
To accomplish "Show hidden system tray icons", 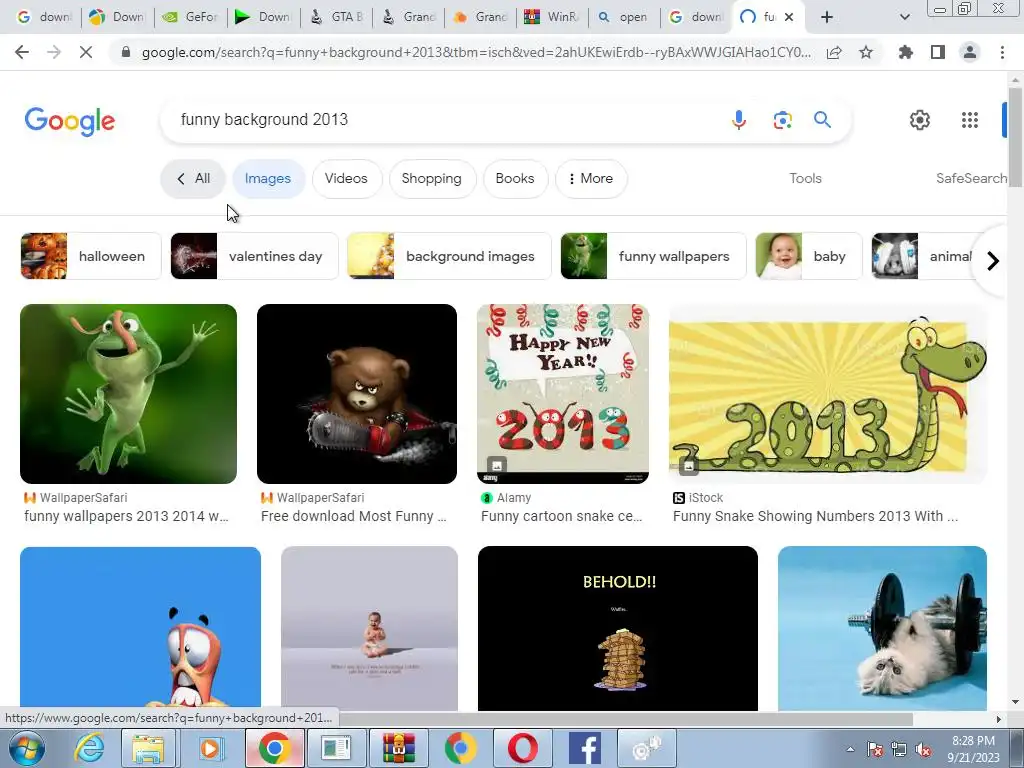I will click(x=850, y=749).
